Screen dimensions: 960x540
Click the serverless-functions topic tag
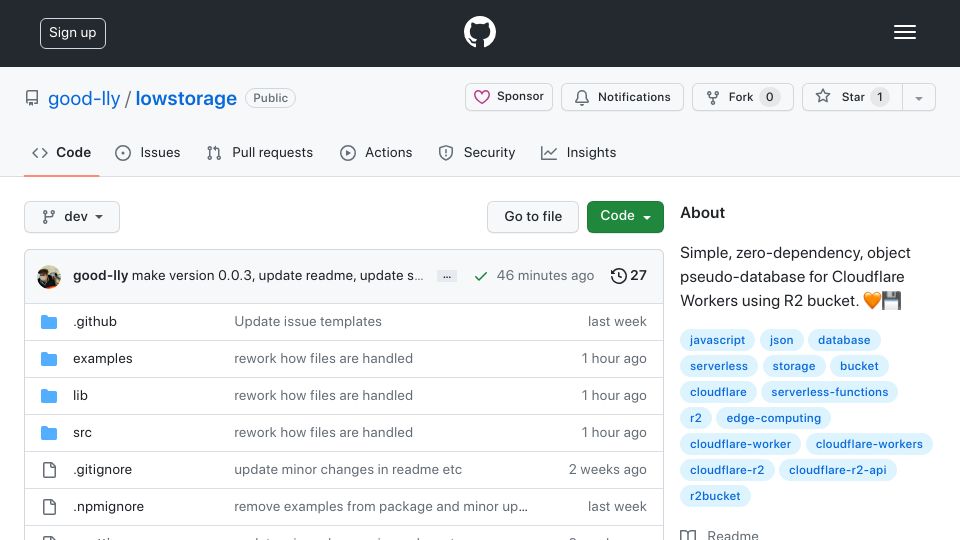click(x=830, y=392)
